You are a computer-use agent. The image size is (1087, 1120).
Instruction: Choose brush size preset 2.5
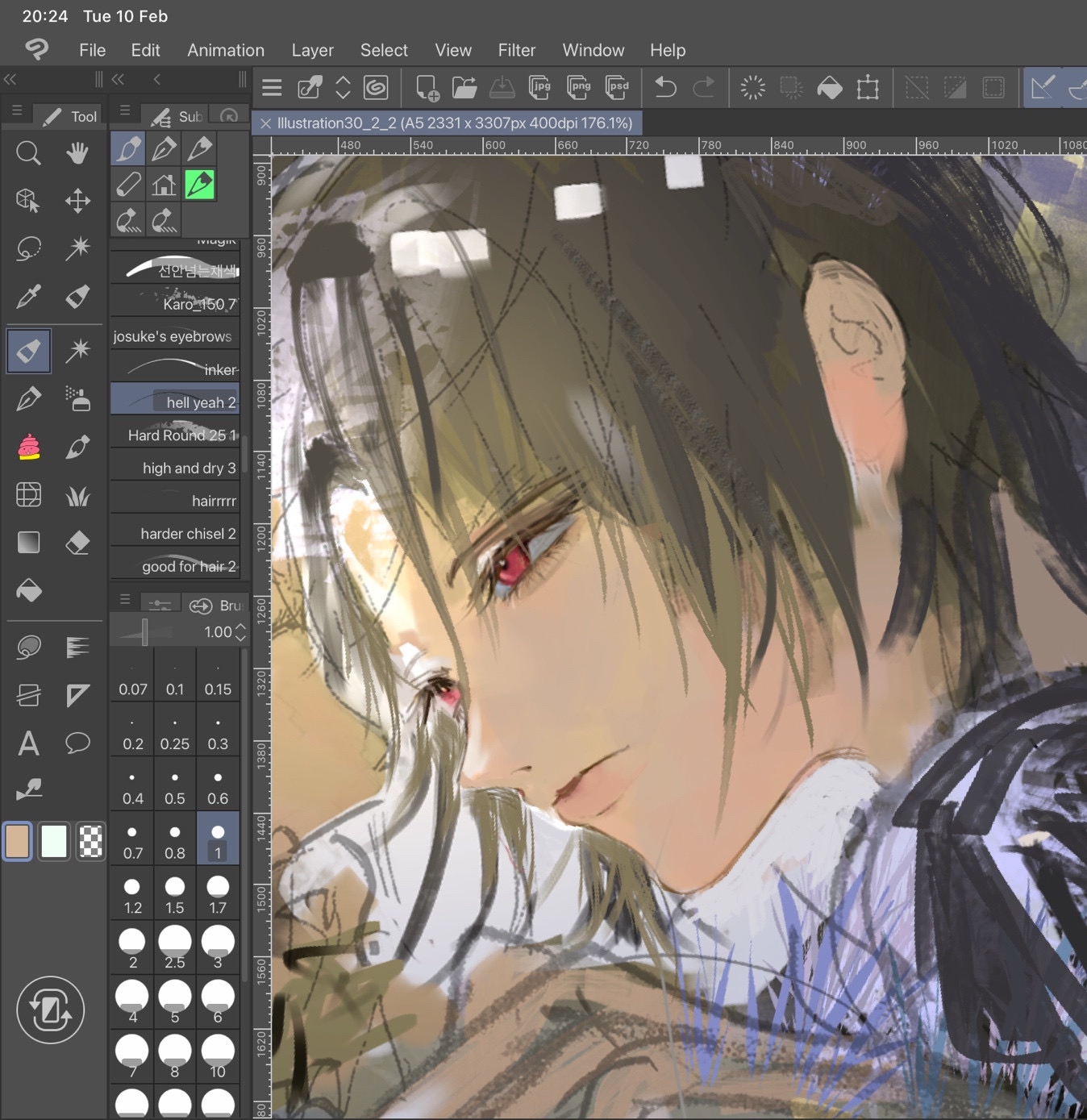(x=175, y=947)
